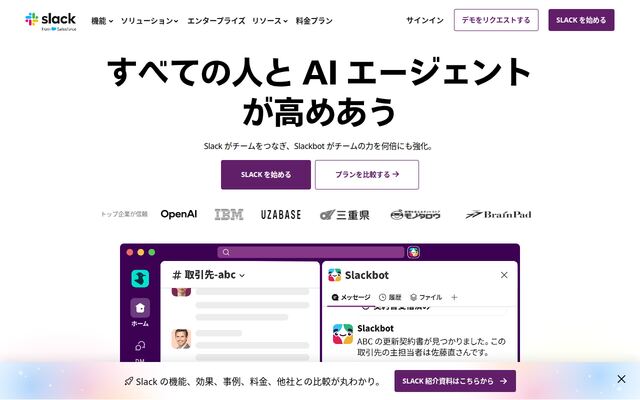The width and height of the screenshot is (640, 400).
Task: Click the man's profile photo in channel
Action: 181,339
